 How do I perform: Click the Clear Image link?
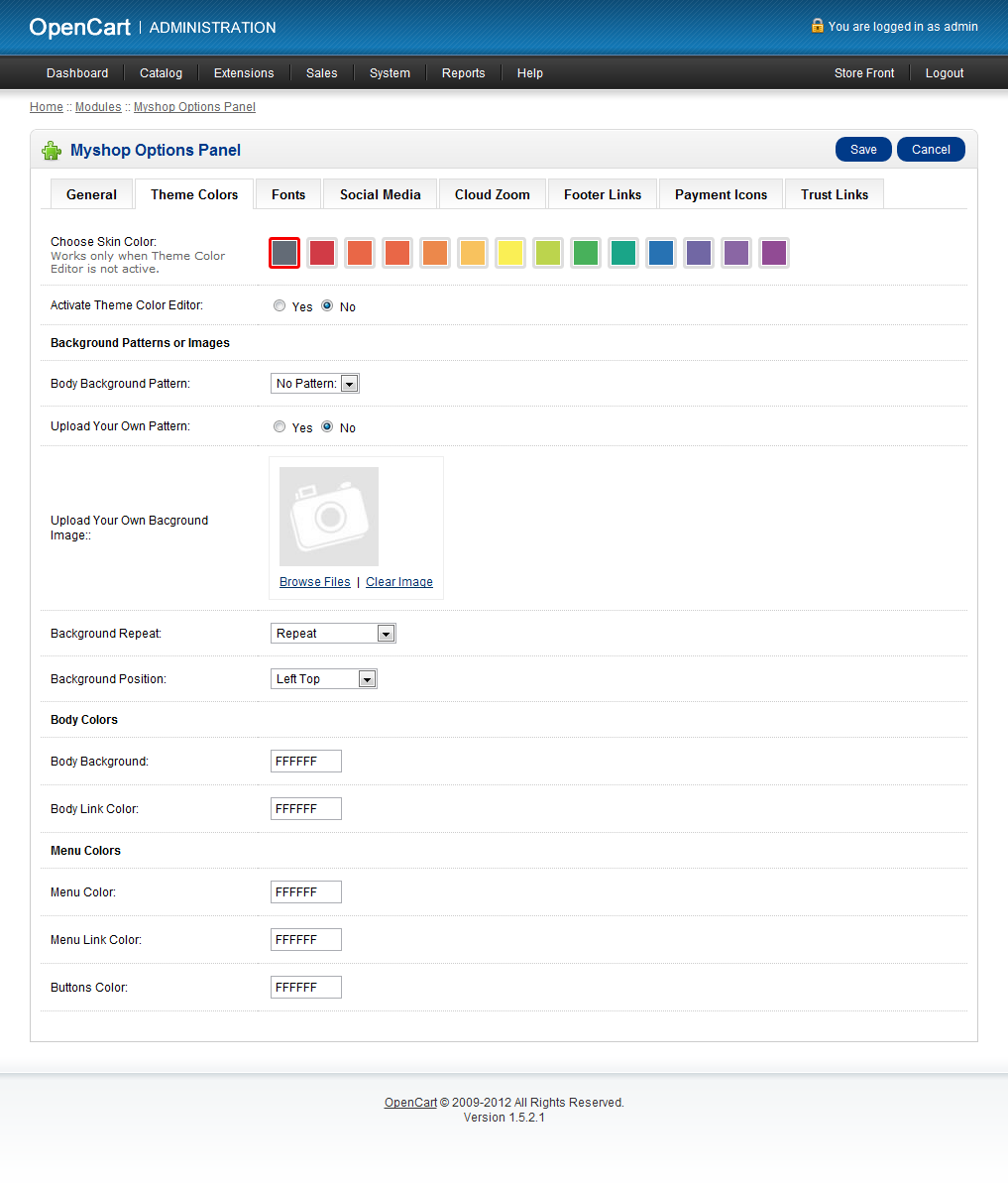[x=399, y=582]
